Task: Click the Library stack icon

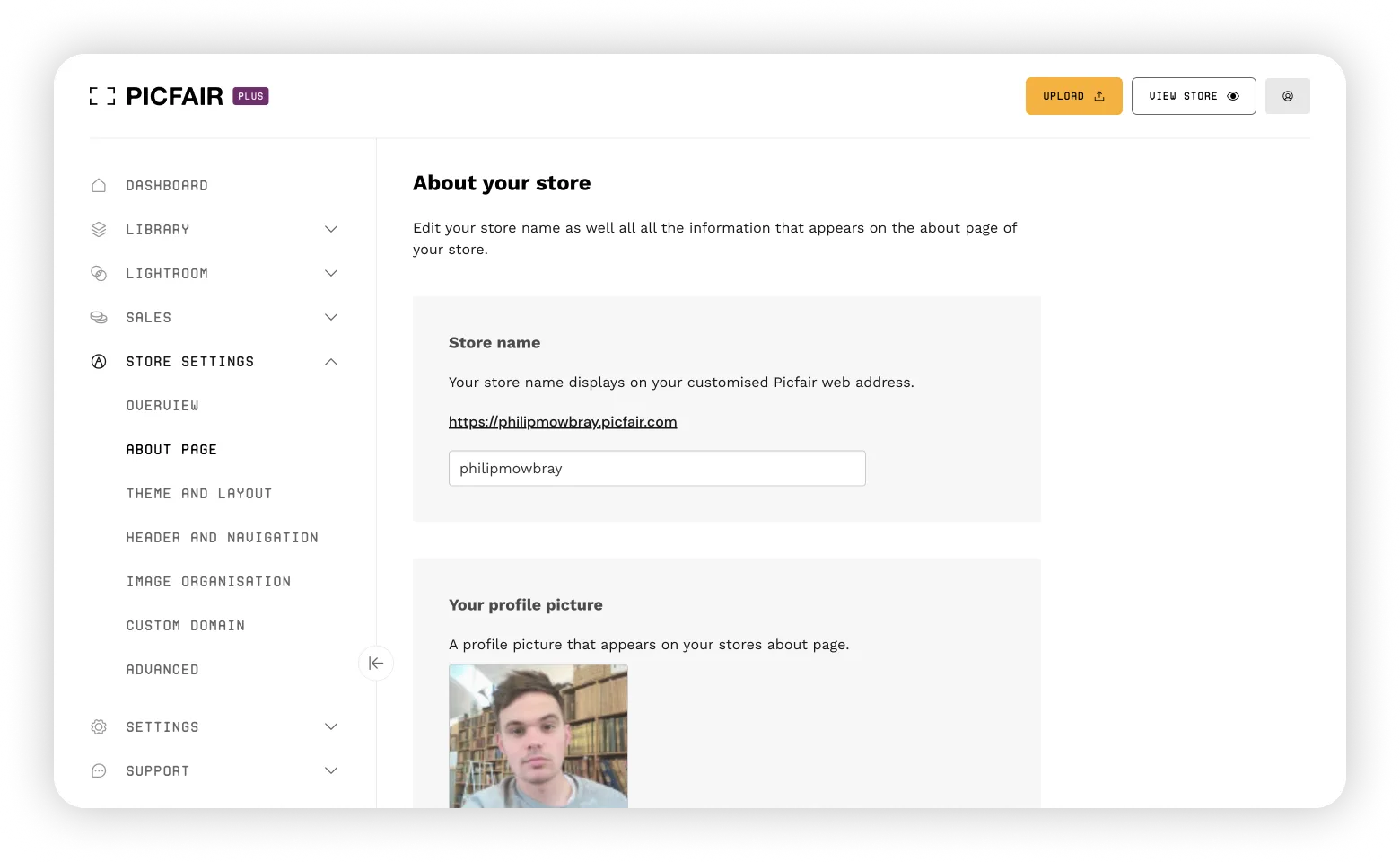Action: pos(99,229)
